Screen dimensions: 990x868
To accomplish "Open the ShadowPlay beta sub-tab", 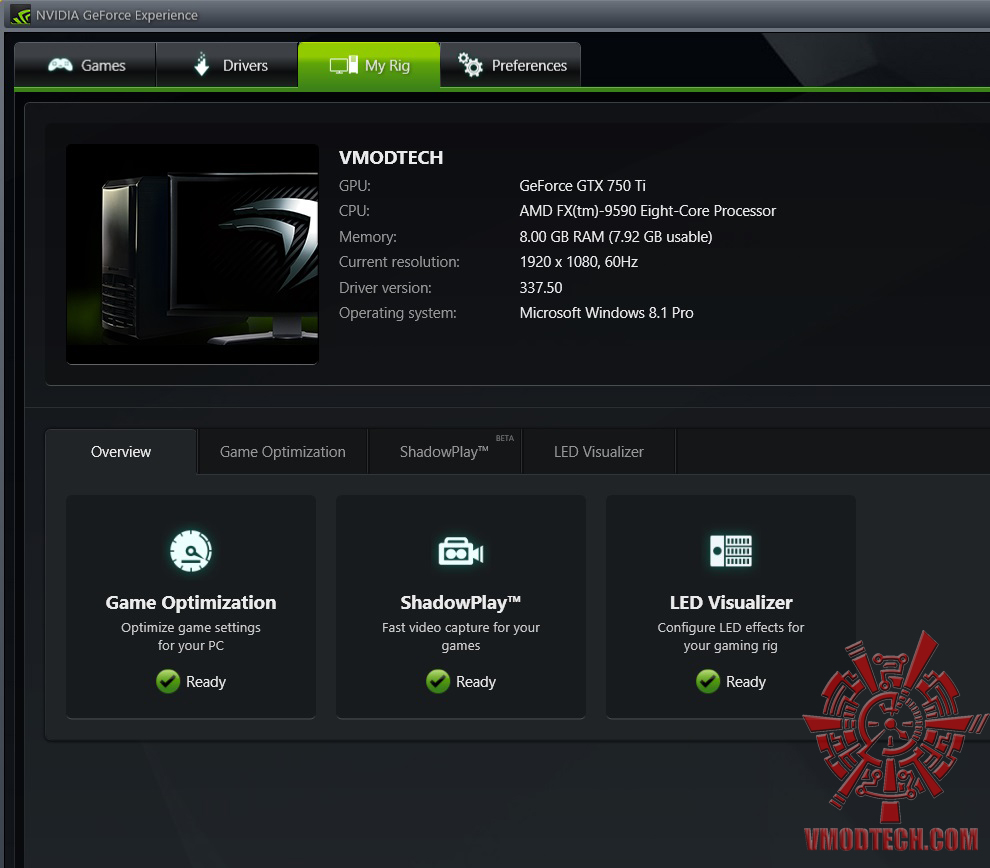I will (444, 452).
